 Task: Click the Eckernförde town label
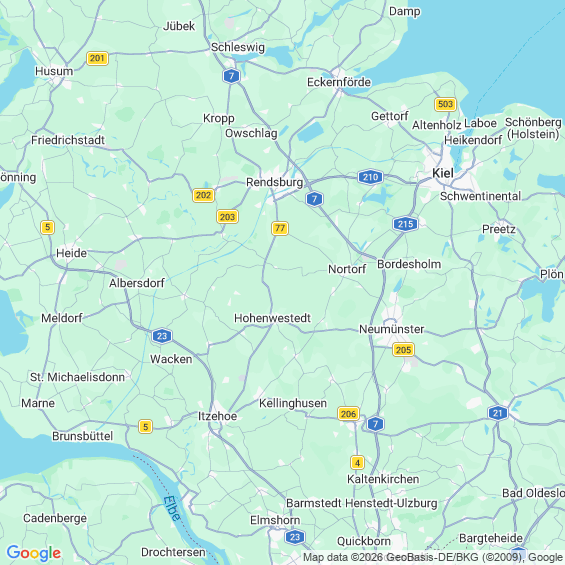[339, 82]
